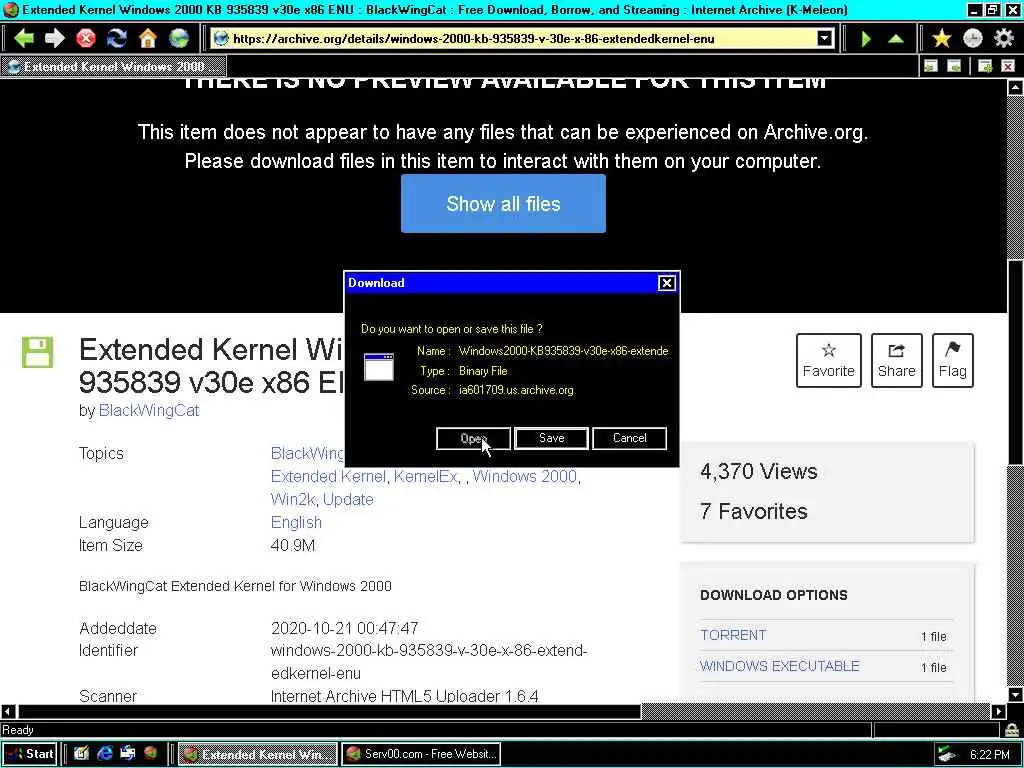Select the Extended Kernel Windows 2000 browser tab
This screenshot has height=768, width=1024.
pyautogui.click(x=114, y=67)
